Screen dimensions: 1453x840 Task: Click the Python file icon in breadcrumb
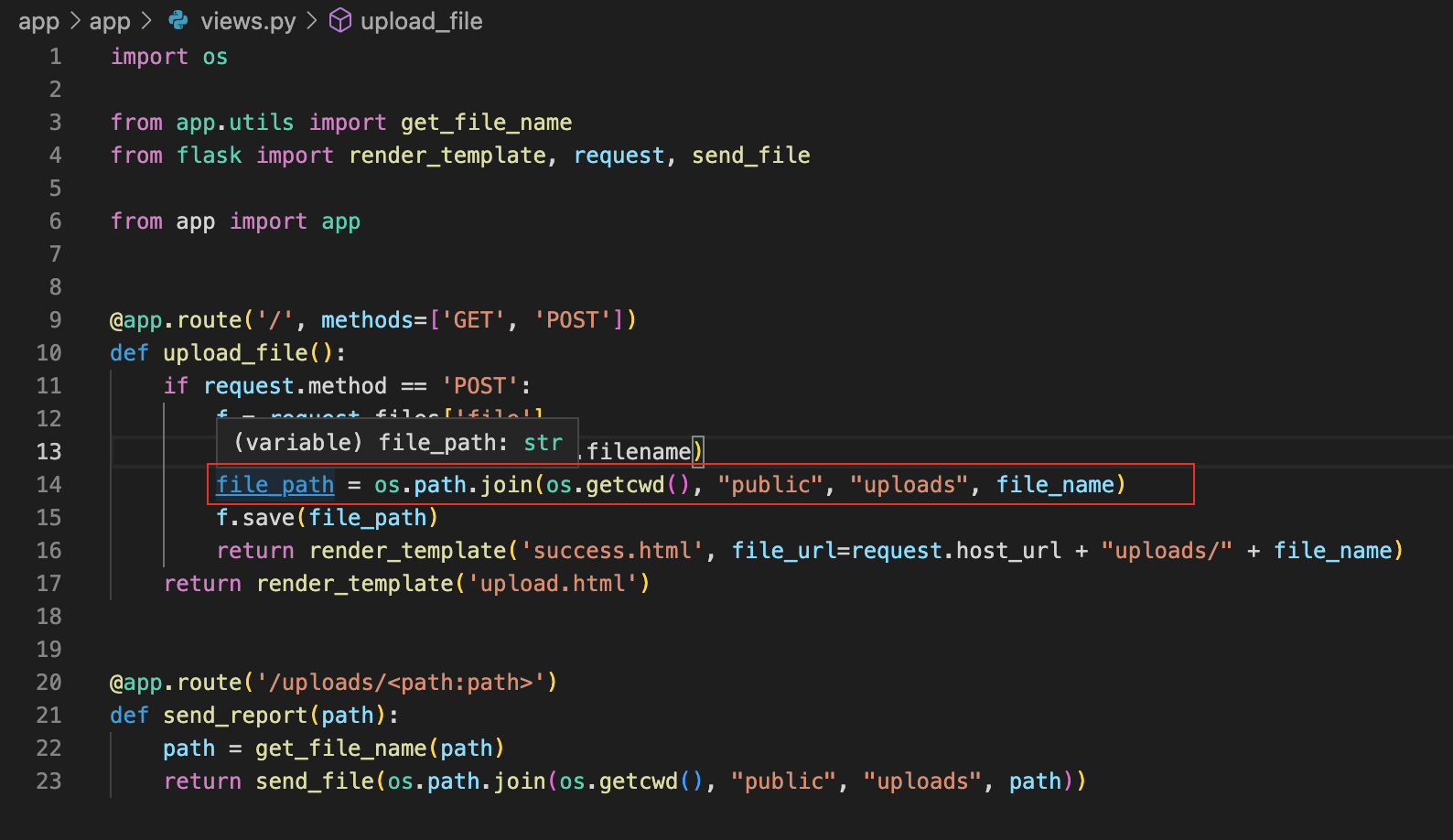pyautogui.click(x=178, y=20)
